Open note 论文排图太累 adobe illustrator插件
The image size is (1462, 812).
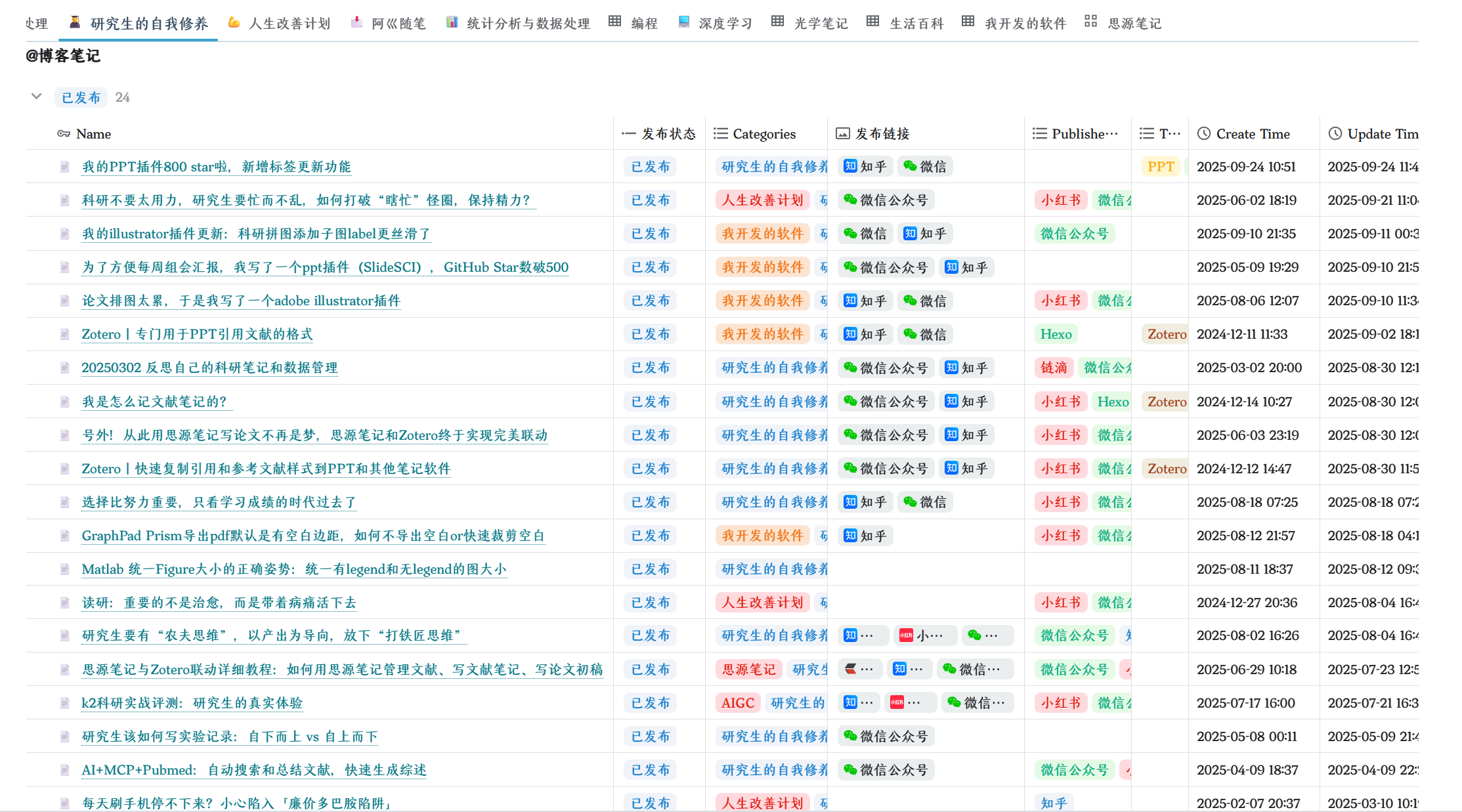pos(241,301)
